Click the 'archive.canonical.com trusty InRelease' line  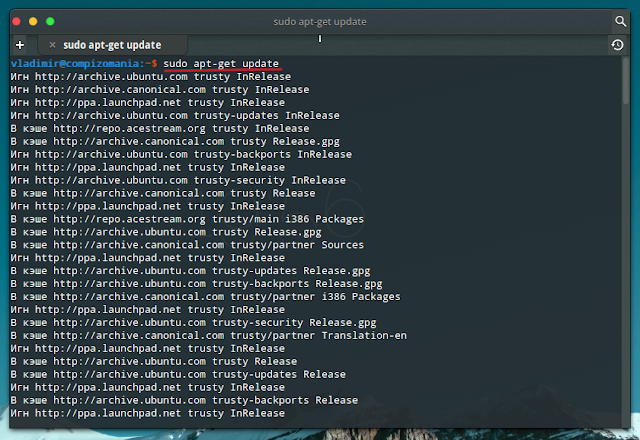(160, 90)
